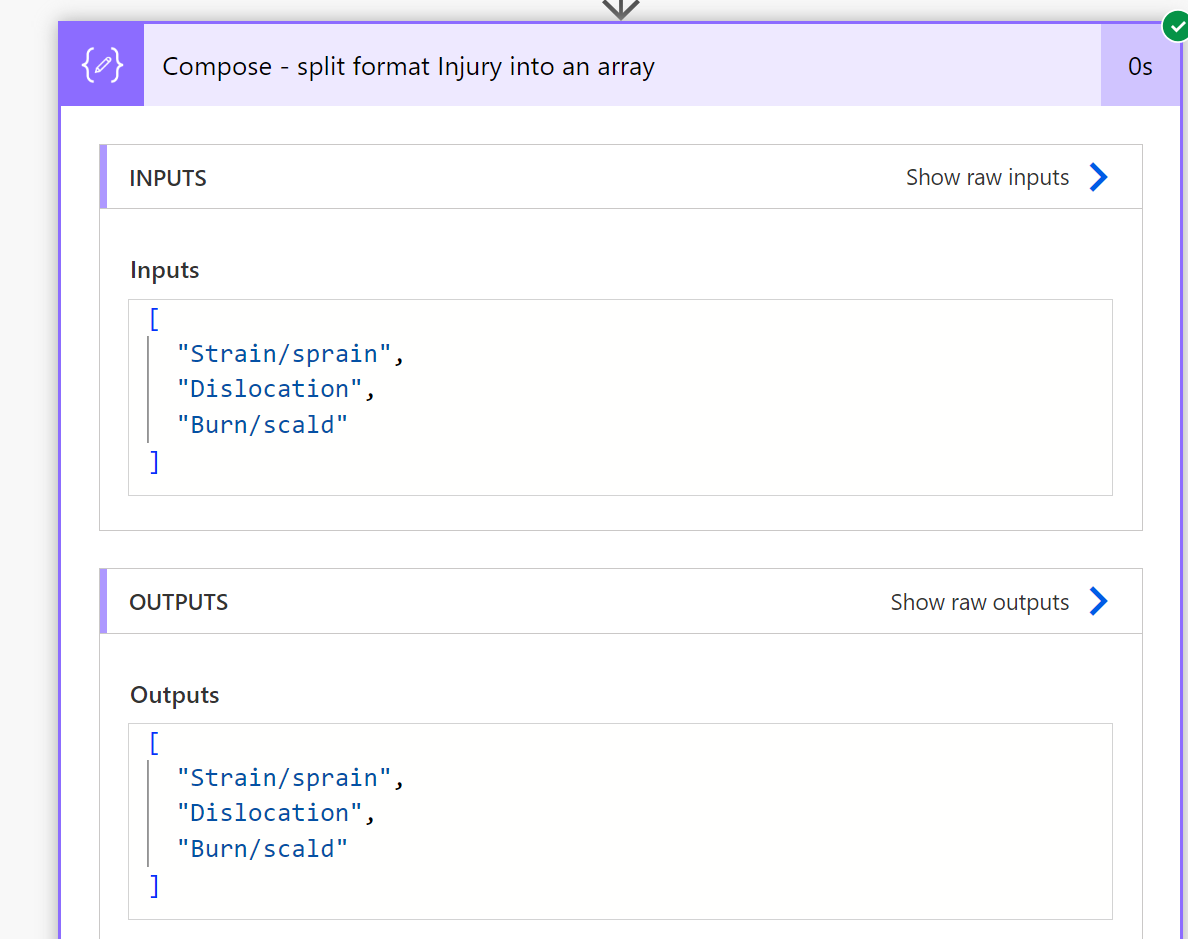Click the bold Inputs field label
Screen dimensions: 1188x939
[165, 270]
